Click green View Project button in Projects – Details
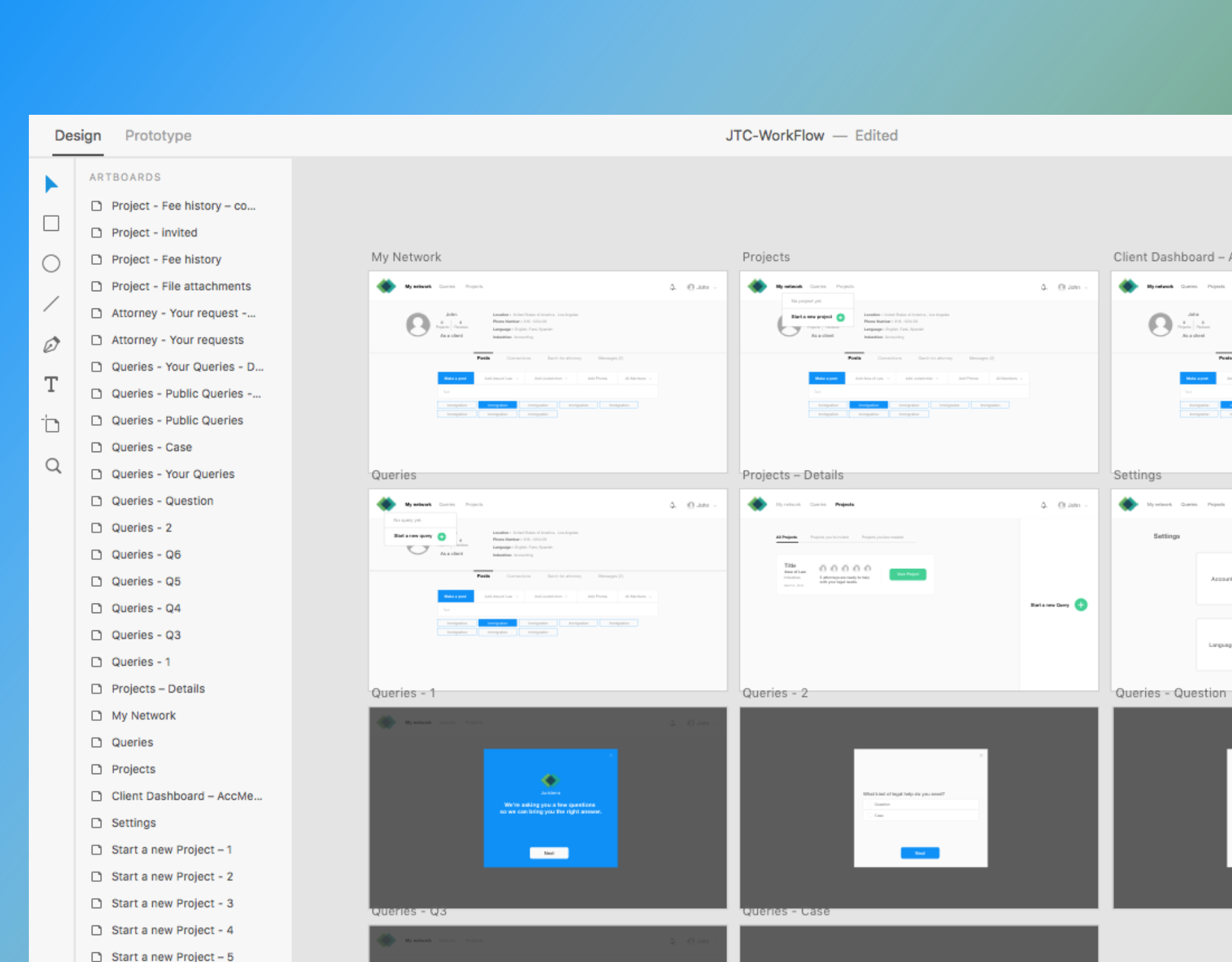1232x962 pixels. tap(907, 574)
